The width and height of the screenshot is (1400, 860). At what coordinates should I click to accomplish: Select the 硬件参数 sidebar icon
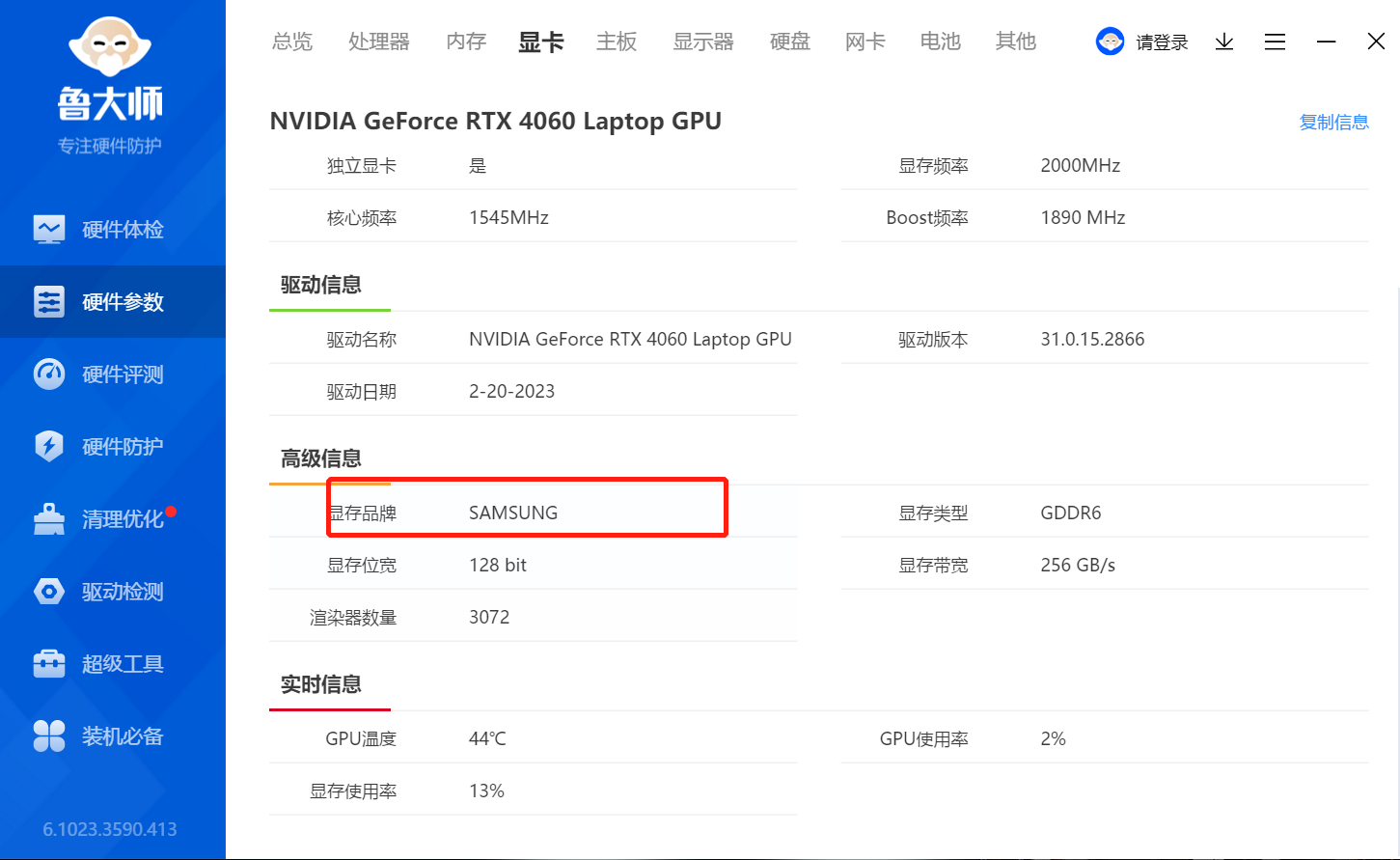49,302
